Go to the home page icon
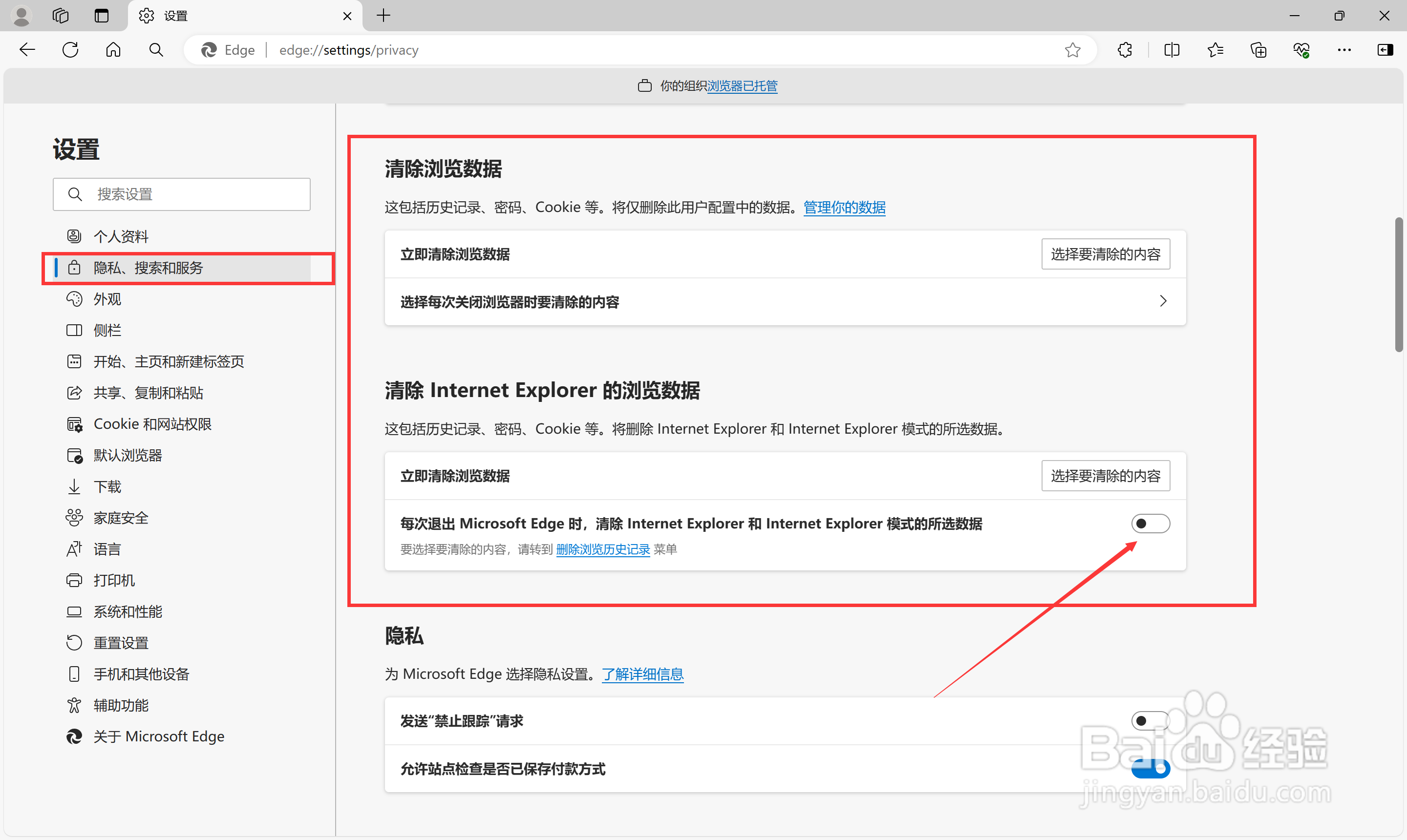This screenshot has height=840, width=1407. 113,50
